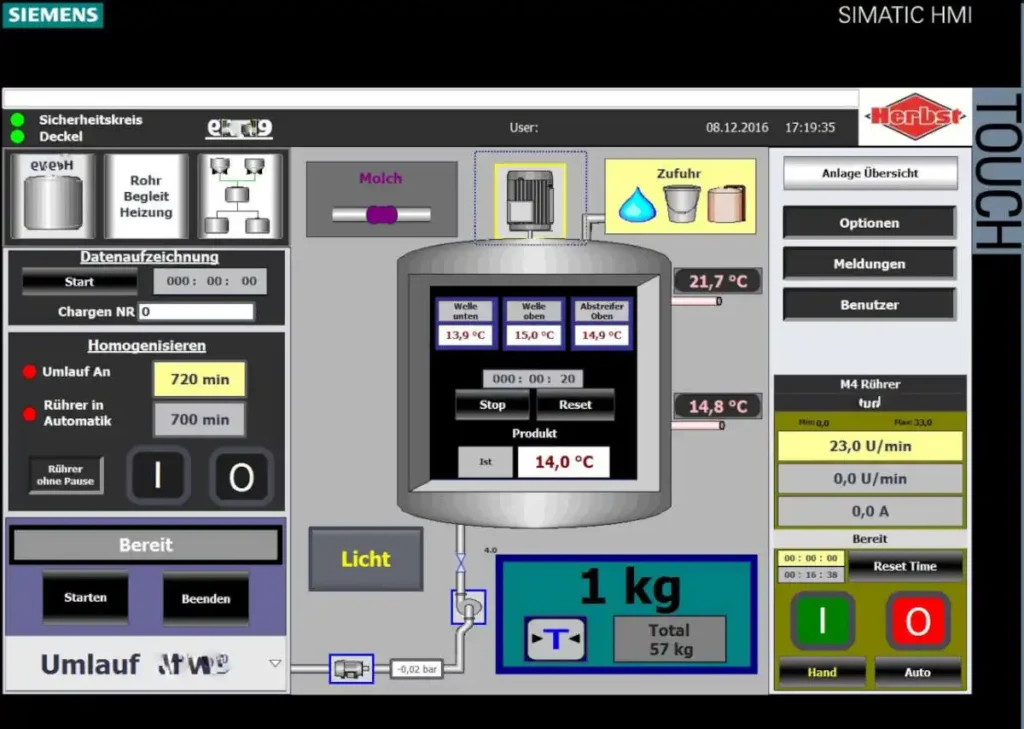Image resolution: width=1024 pixels, height=729 pixels.
Task: Click the upper jacket temperature bar under 21,7 °C
Action: (x=696, y=301)
